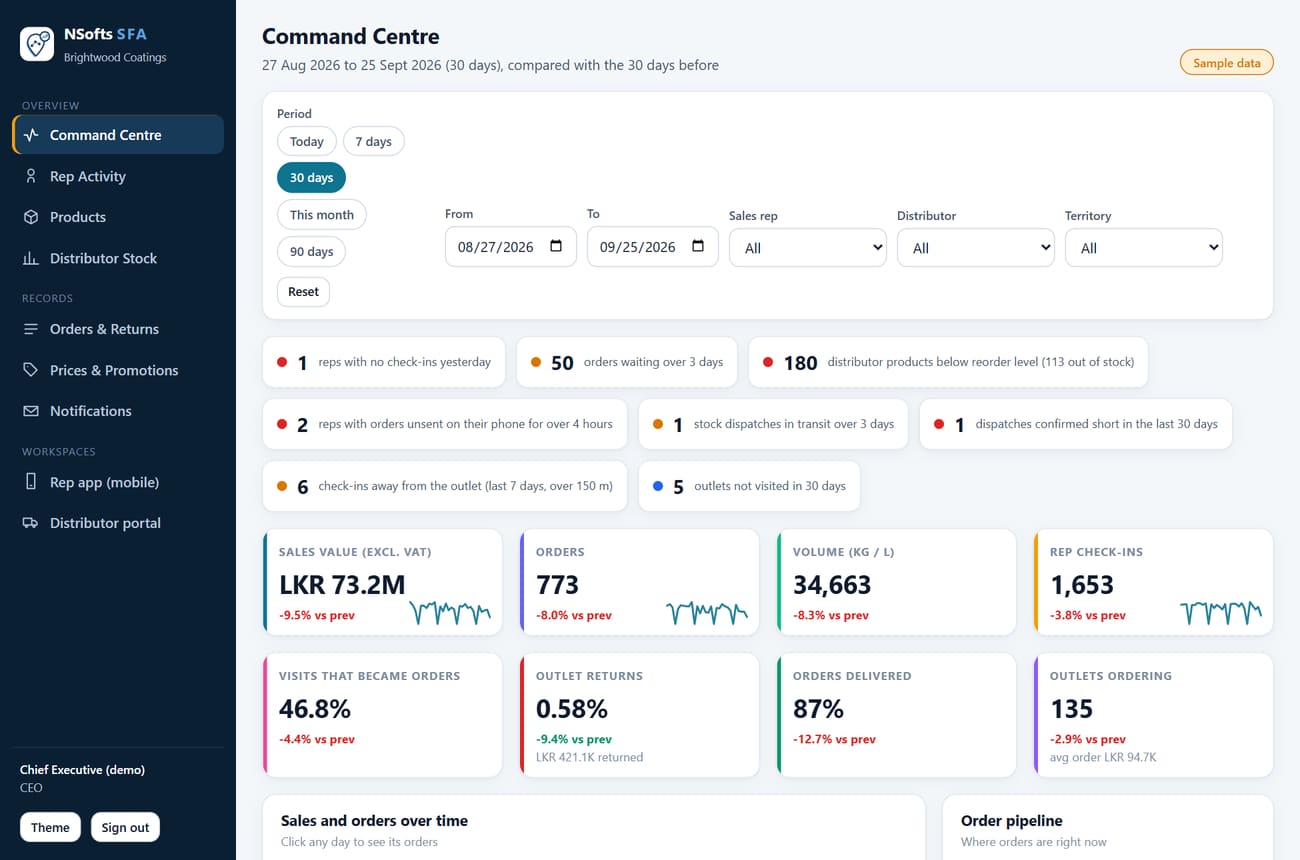Navigate to Orders & Returns
This screenshot has width=1300, height=860.
click(118, 329)
